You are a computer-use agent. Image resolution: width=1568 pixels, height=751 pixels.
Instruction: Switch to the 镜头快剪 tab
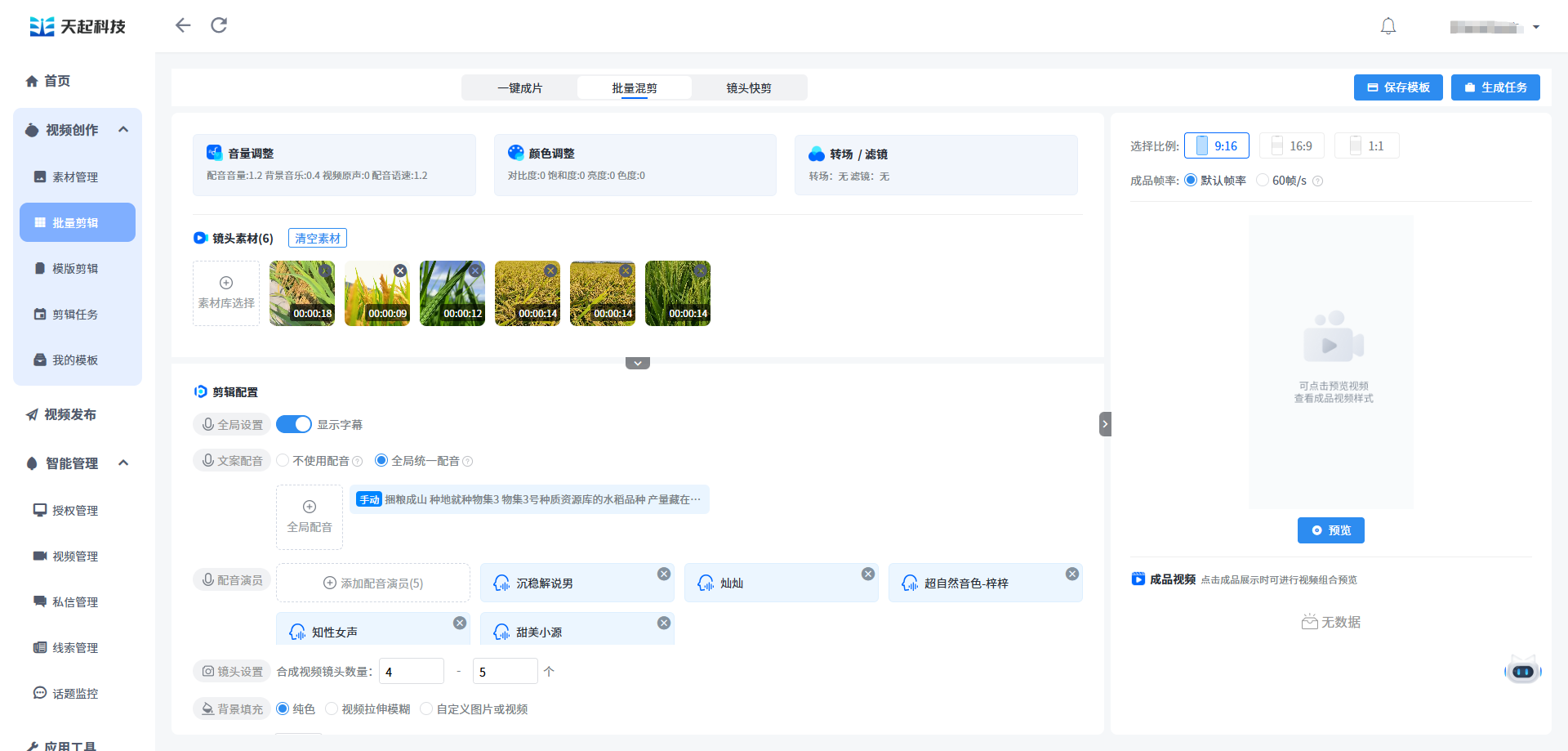pos(749,88)
